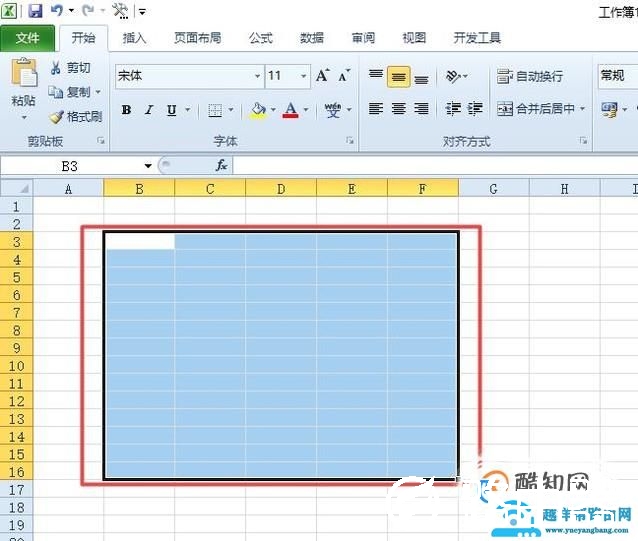638x541 pixels.
Task: Switch to the 审阅 ribbon tab
Action: click(x=363, y=38)
